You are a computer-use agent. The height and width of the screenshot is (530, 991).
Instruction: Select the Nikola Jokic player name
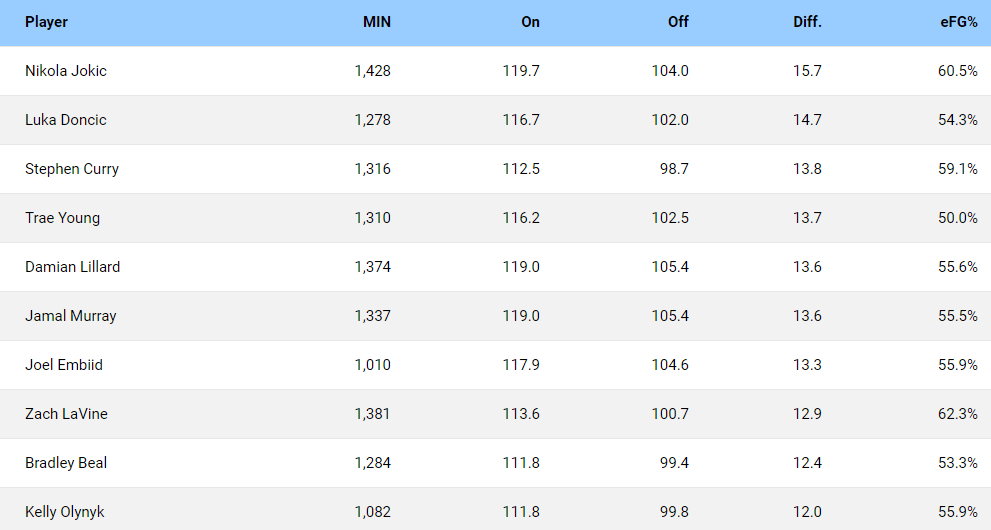click(x=66, y=71)
